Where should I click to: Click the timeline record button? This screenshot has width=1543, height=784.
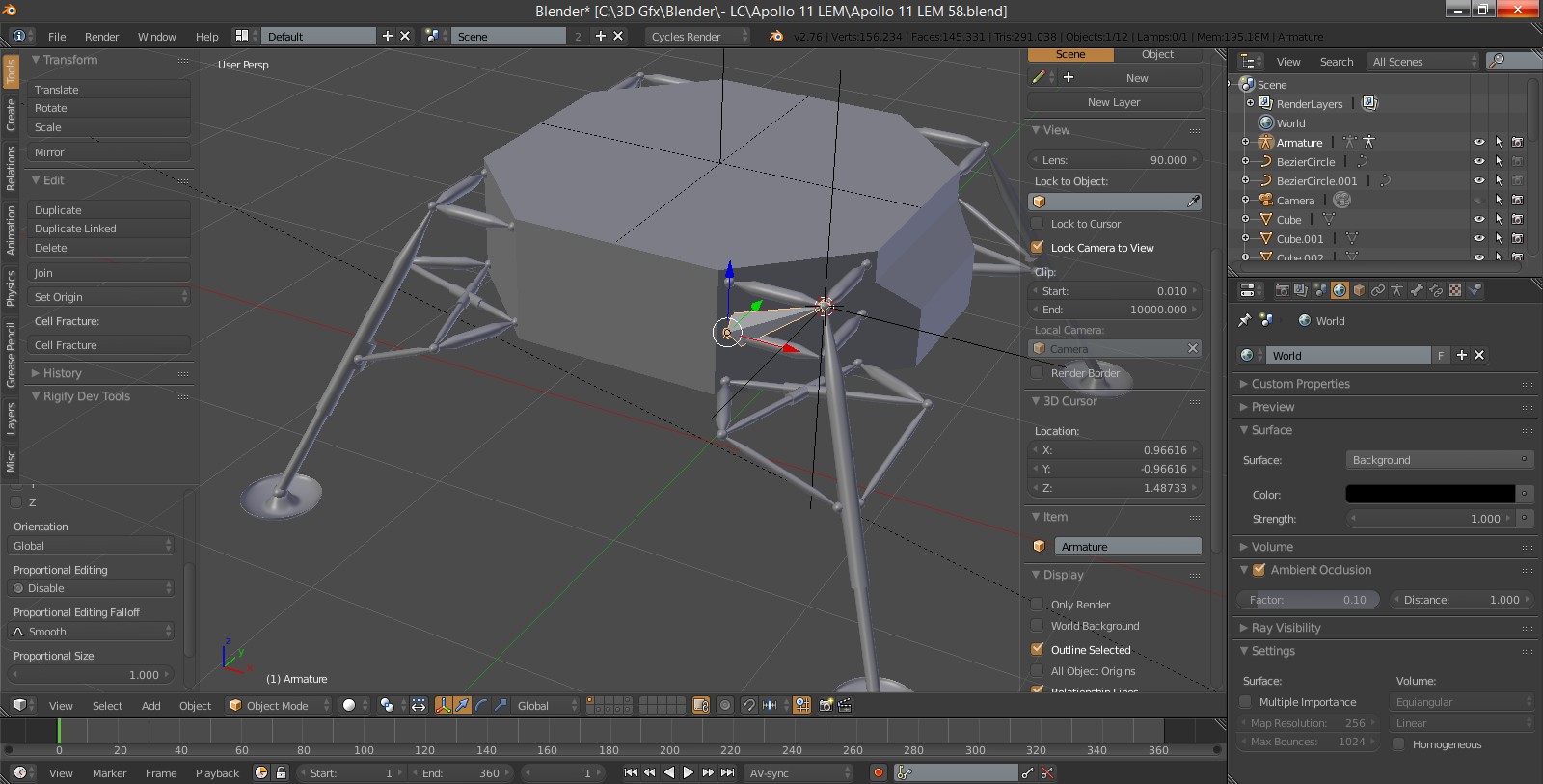click(878, 772)
